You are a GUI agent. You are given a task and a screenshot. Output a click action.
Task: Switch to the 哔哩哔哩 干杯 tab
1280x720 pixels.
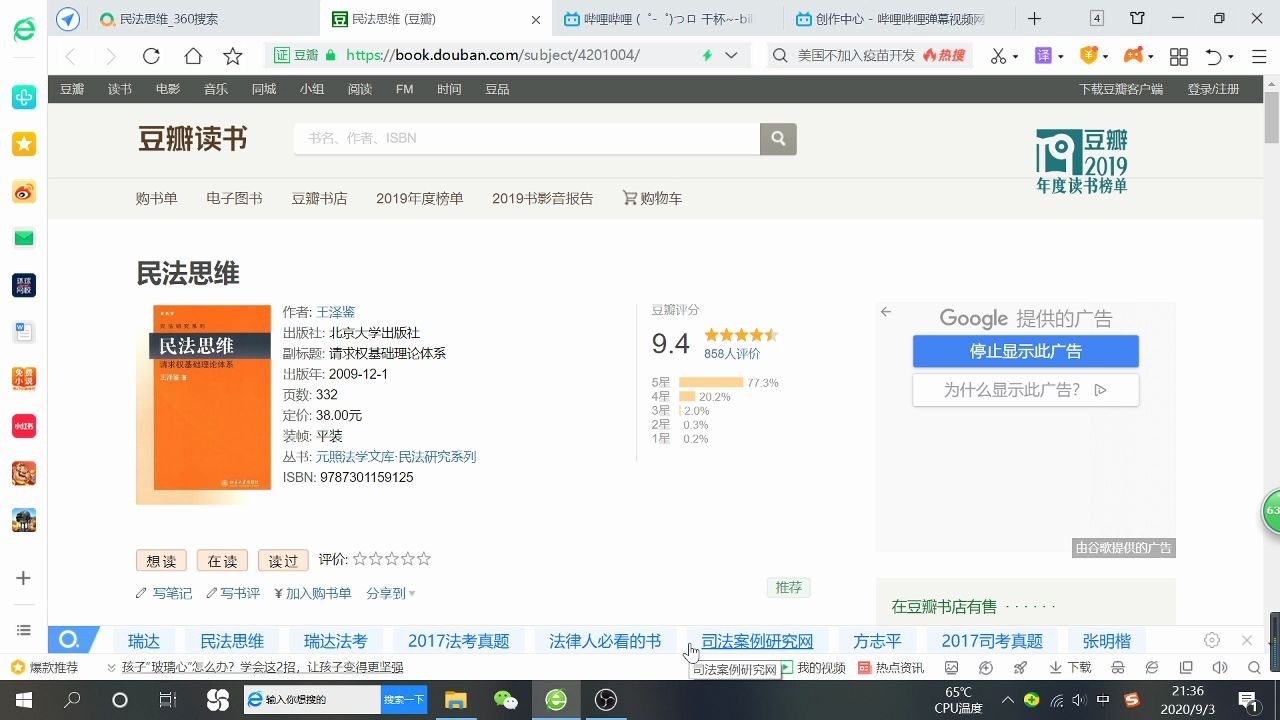tap(668, 18)
